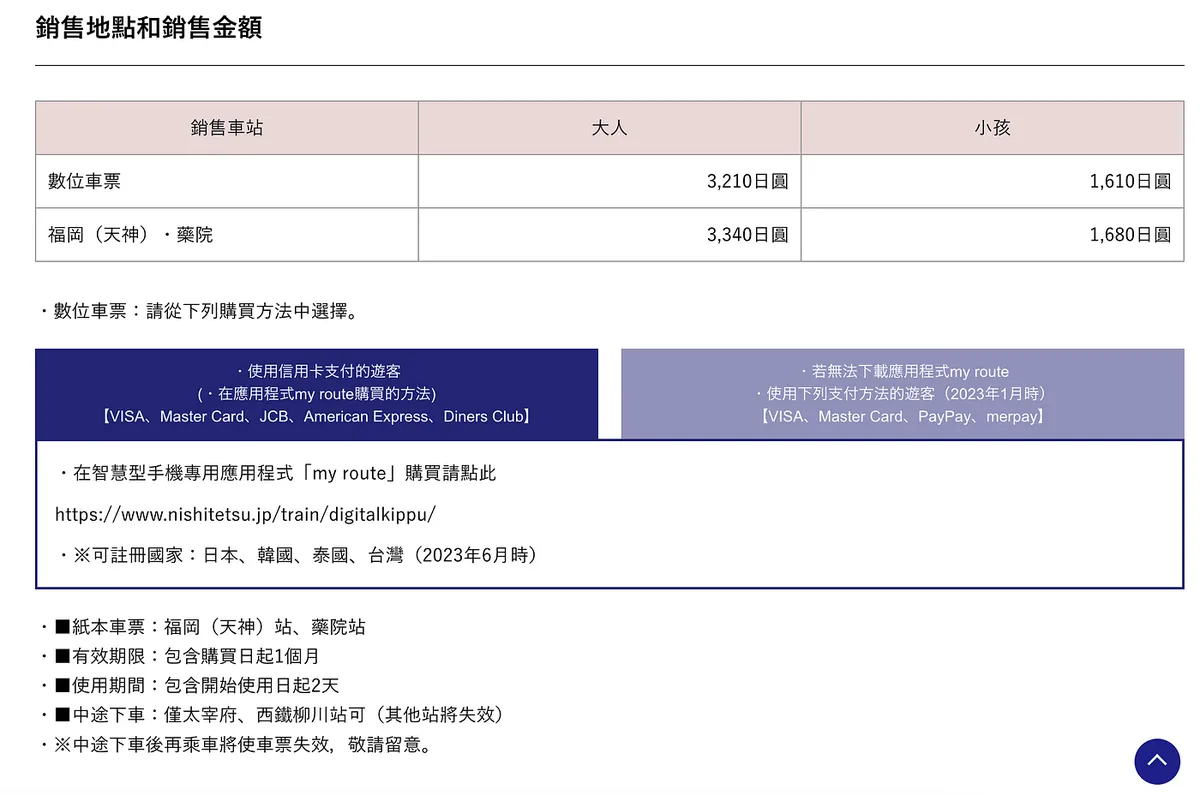Click the 1,680日圓 child price cell
The height and width of the screenshot is (795, 1200).
click(1129, 235)
